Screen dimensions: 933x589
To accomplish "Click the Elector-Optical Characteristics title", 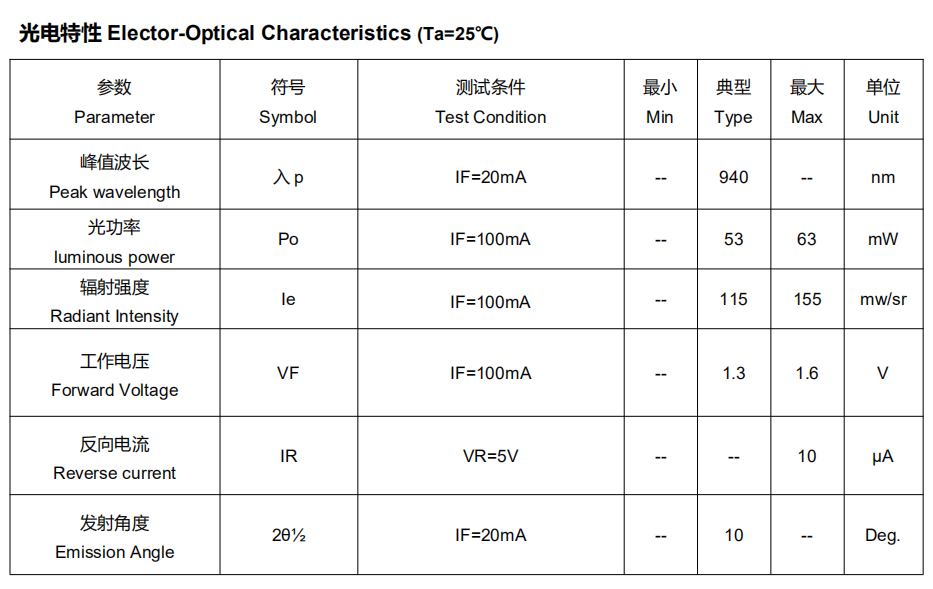I will tap(258, 33).
